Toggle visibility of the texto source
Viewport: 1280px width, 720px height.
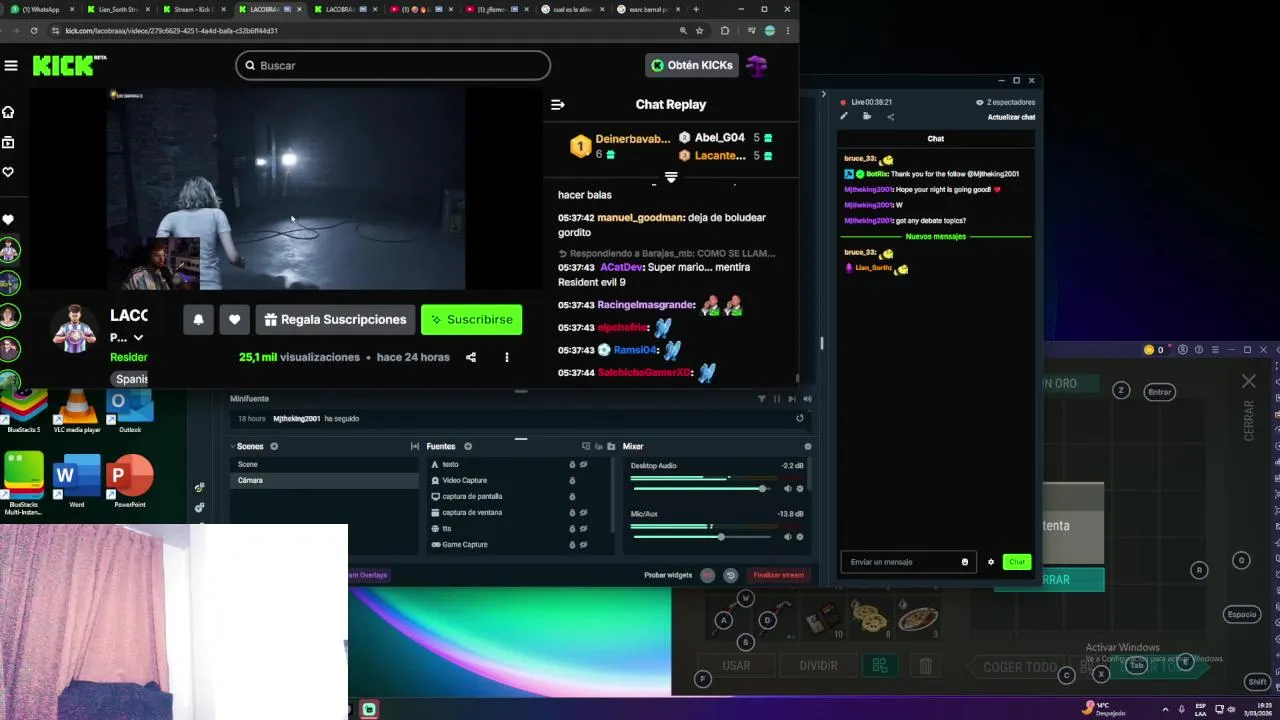(584, 464)
